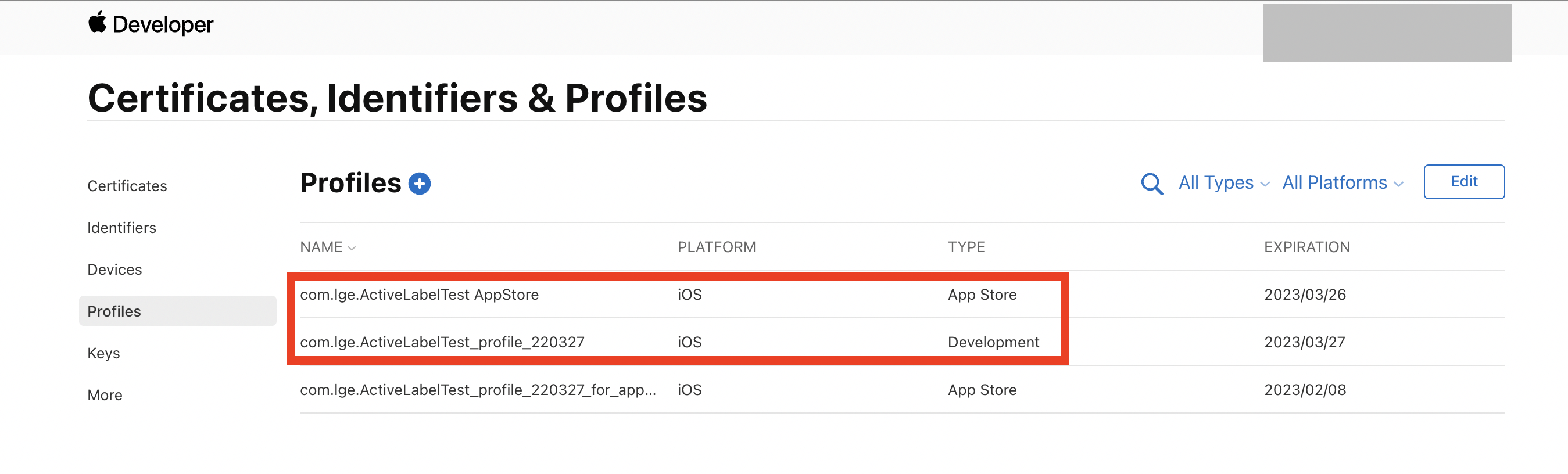Click the EXPIRATION column header
The width and height of the screenshot is (1568, 474).
[x=1307, y=247]
